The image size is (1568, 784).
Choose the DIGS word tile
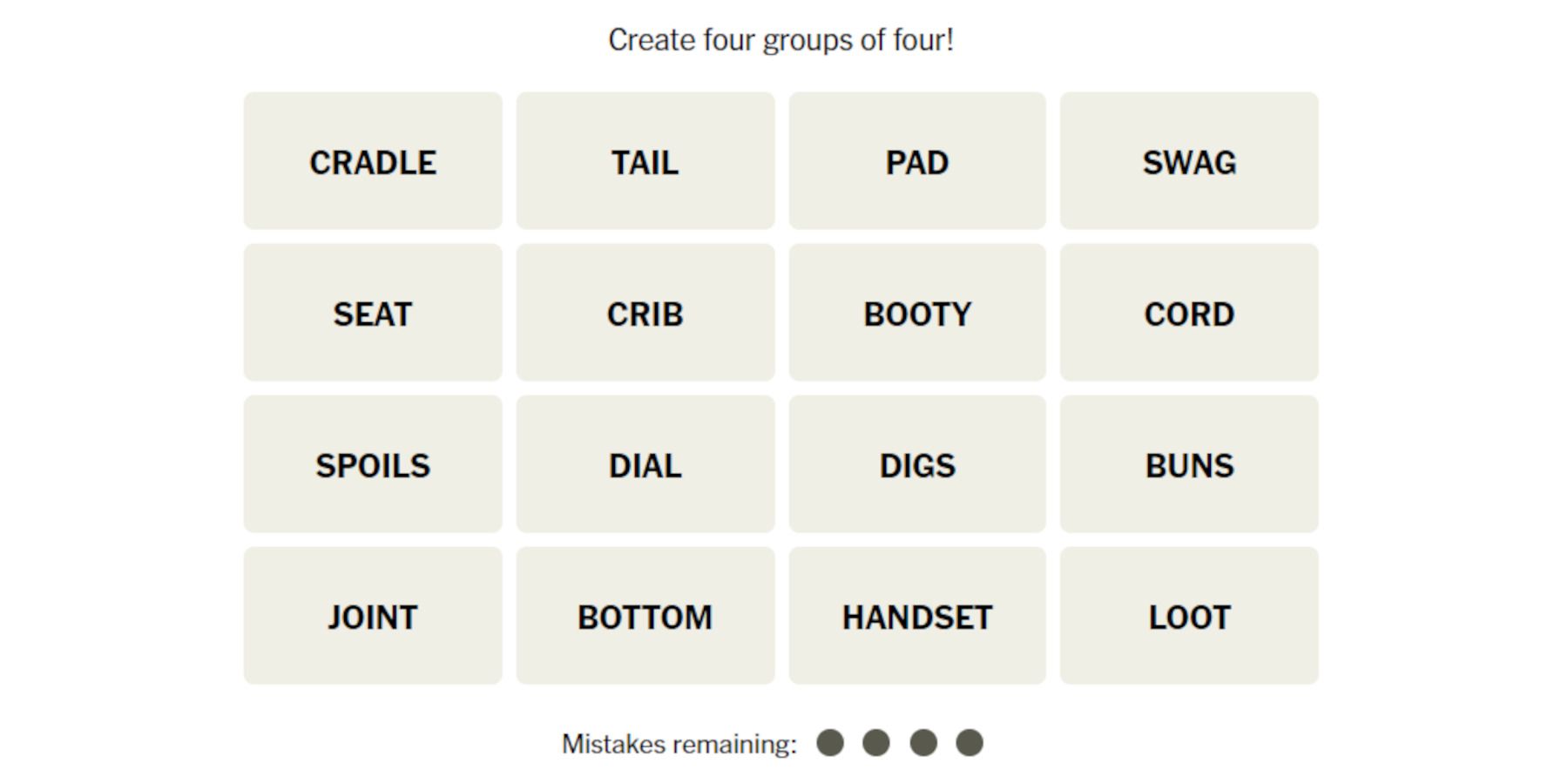pos(918,465)
